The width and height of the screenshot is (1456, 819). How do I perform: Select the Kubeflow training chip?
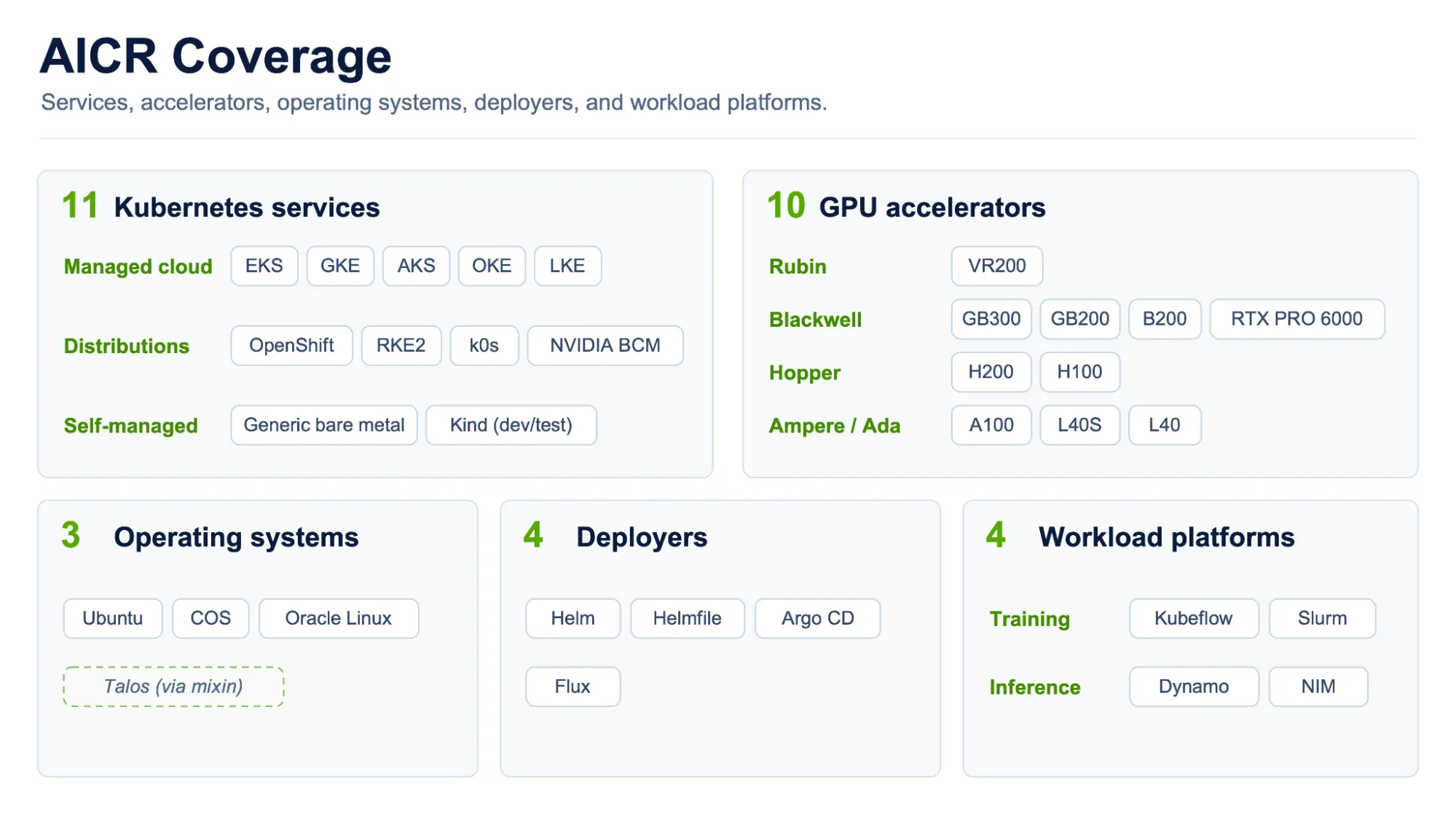click(x=1194, y=618)
